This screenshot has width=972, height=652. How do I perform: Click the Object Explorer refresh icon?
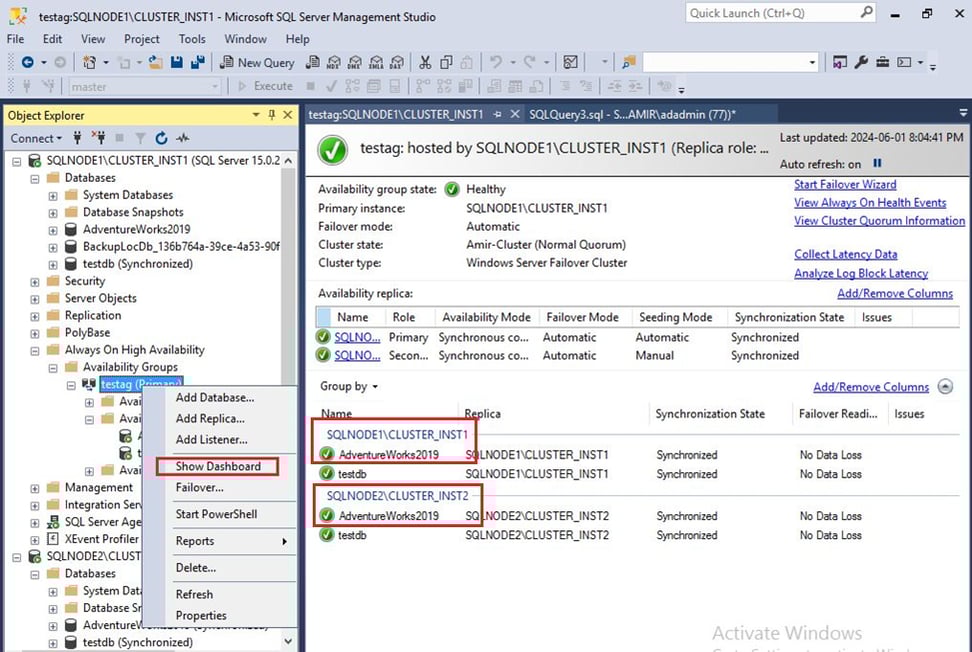(160, 138)
